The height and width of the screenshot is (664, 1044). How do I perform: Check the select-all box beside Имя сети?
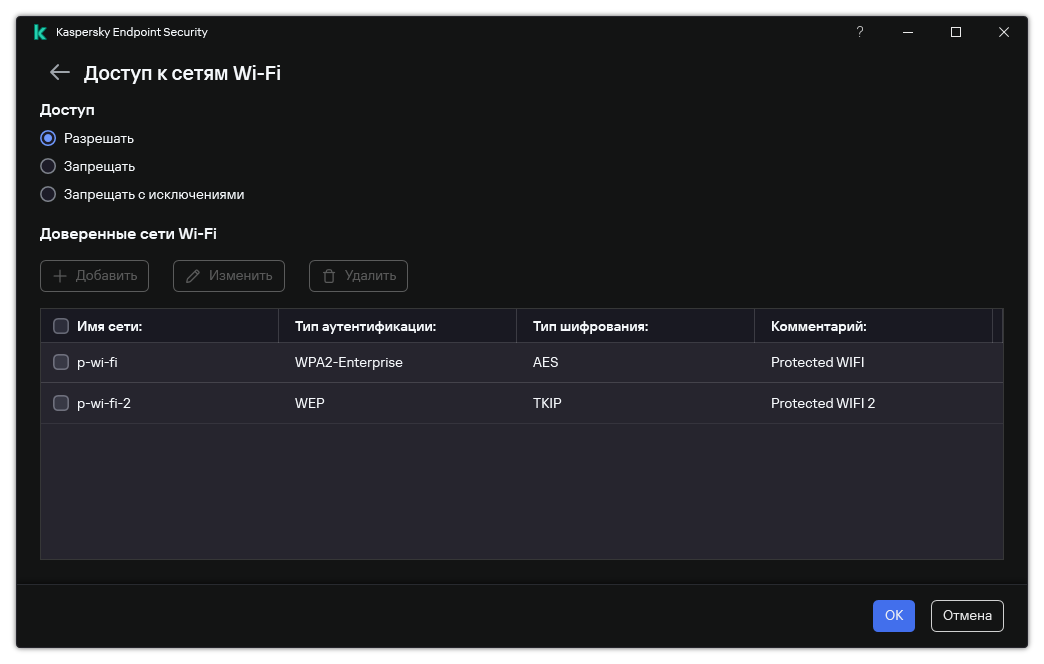click(x=61, y=326)
